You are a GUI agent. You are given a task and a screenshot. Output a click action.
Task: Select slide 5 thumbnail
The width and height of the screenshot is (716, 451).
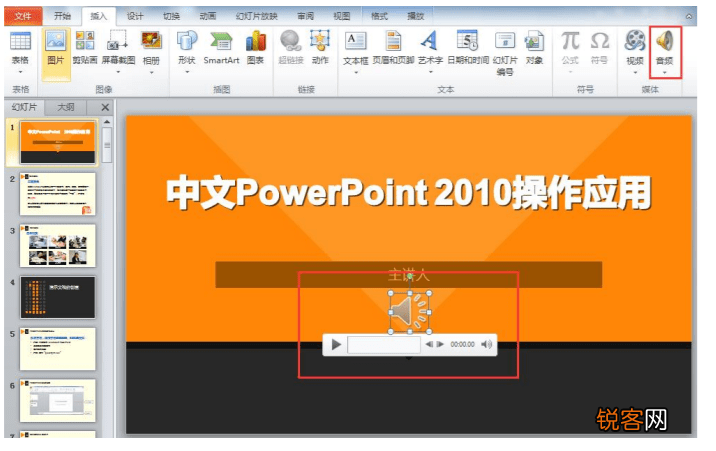pyautogui.click(x=58, y=349)
